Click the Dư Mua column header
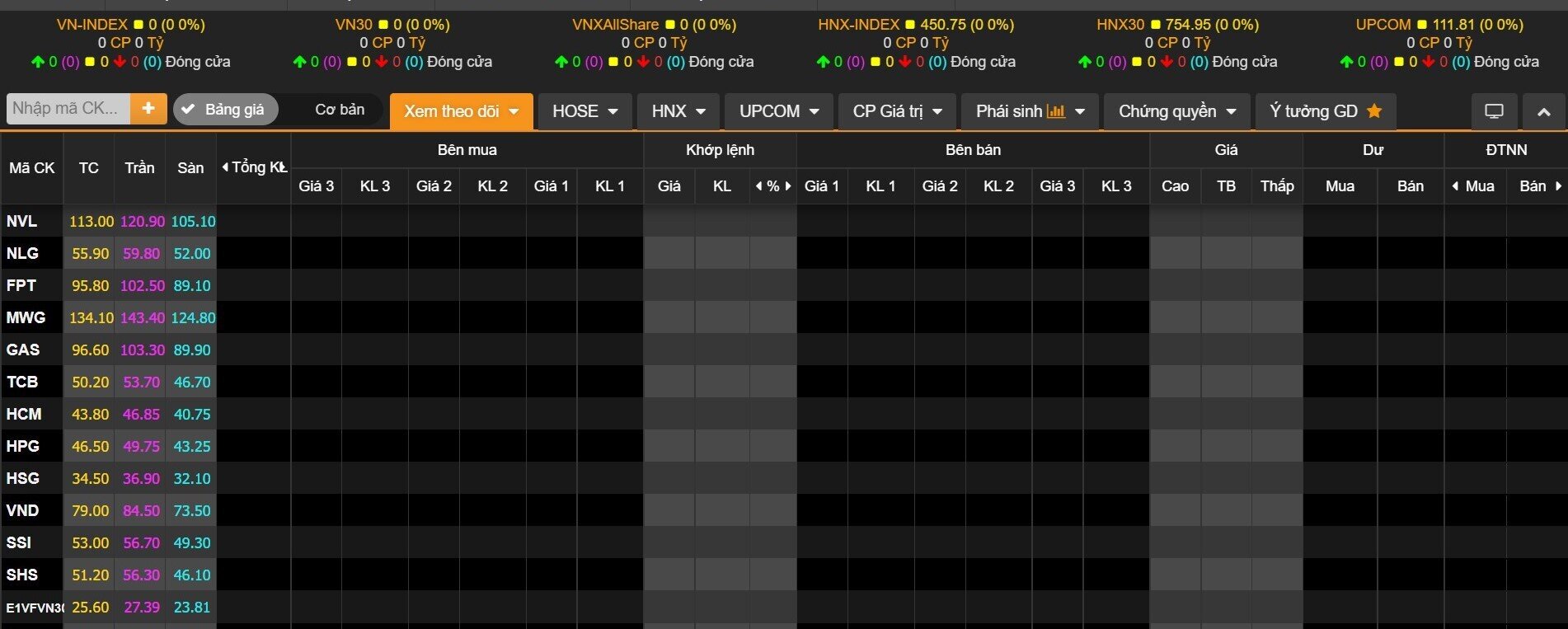Screen dimensions: 1568x629 tap(1340, 186)
